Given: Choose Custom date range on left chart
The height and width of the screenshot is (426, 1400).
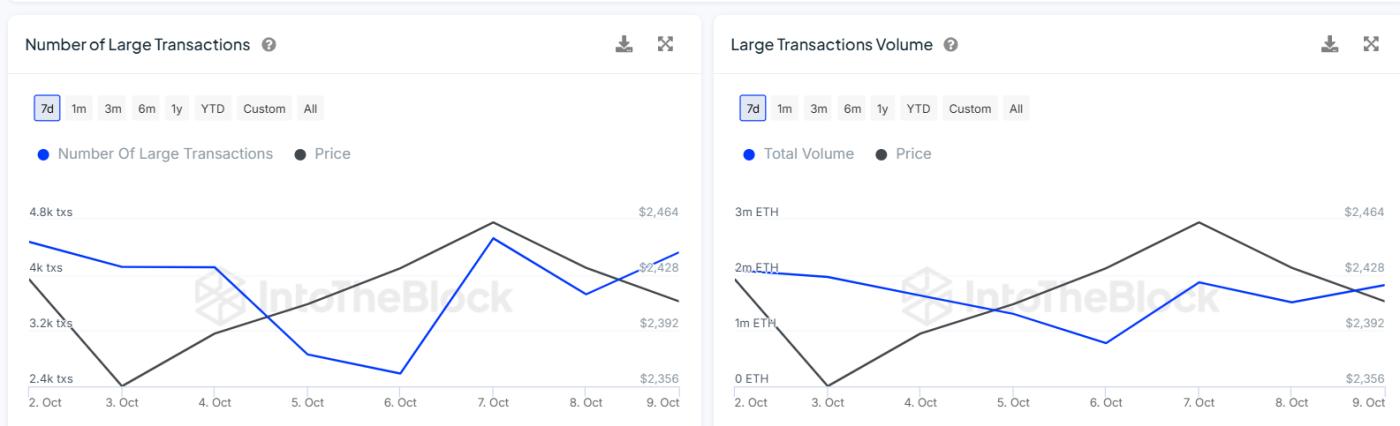Looking at the screenshot, I should [x=265, y=109].
